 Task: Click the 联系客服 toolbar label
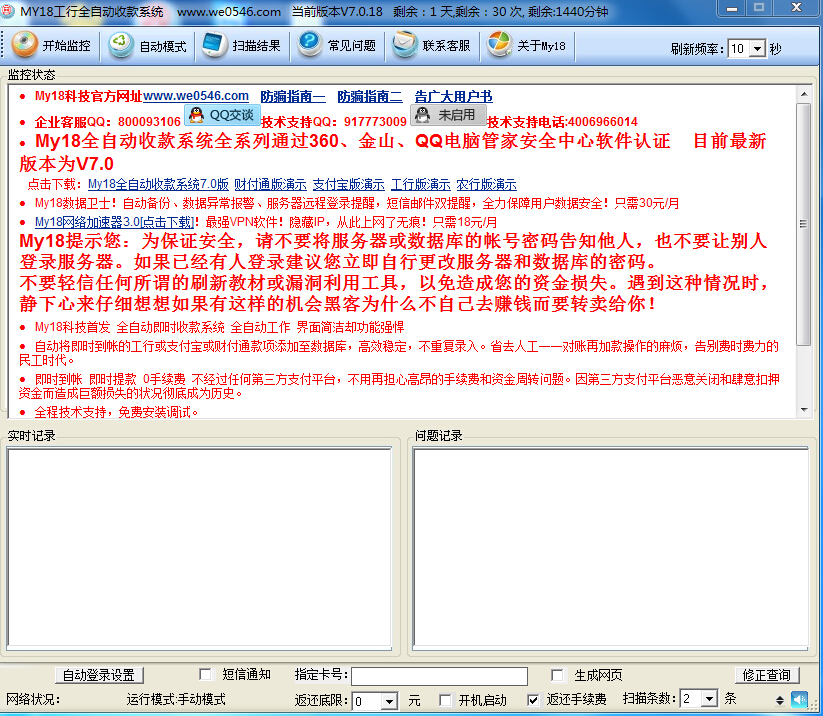[x=446, y=46]
